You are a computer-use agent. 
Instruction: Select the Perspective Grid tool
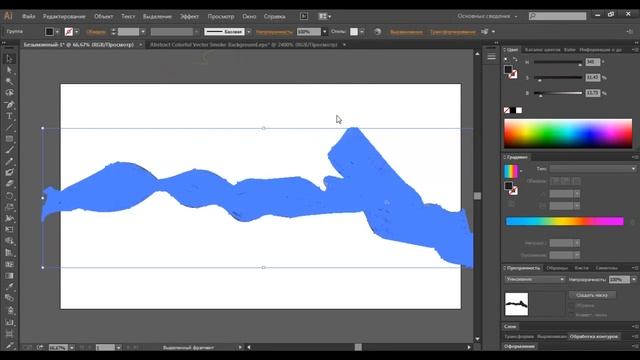[x=9, y=253]
